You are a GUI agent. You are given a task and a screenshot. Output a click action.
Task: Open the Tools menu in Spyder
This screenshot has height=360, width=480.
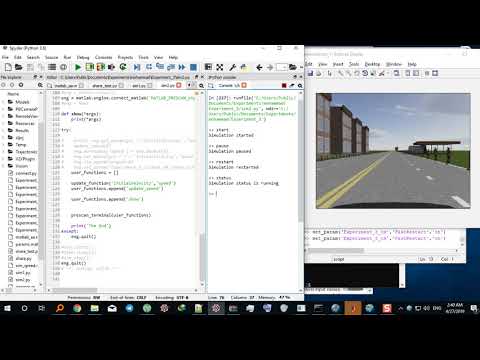tap(143, 57)
